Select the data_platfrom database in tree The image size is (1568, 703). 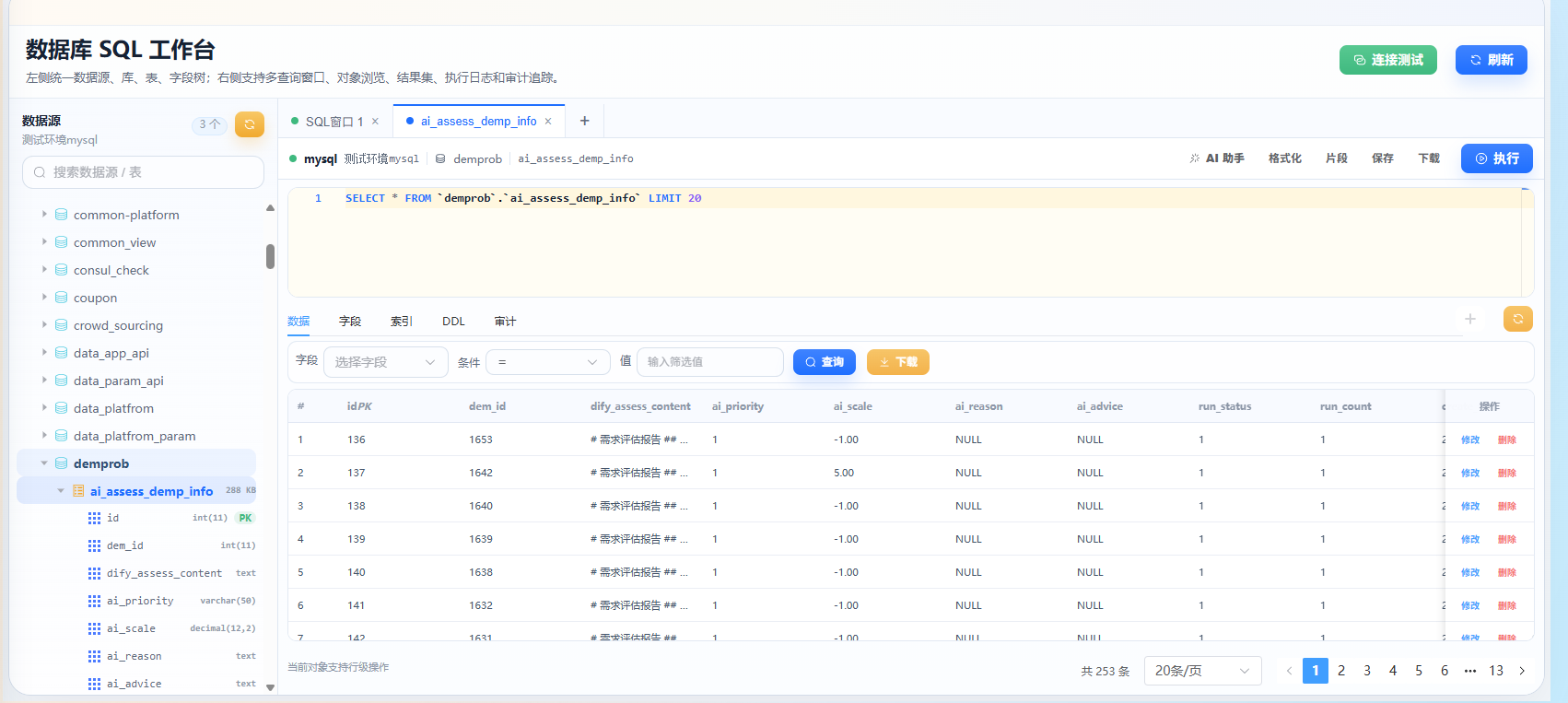113,408
